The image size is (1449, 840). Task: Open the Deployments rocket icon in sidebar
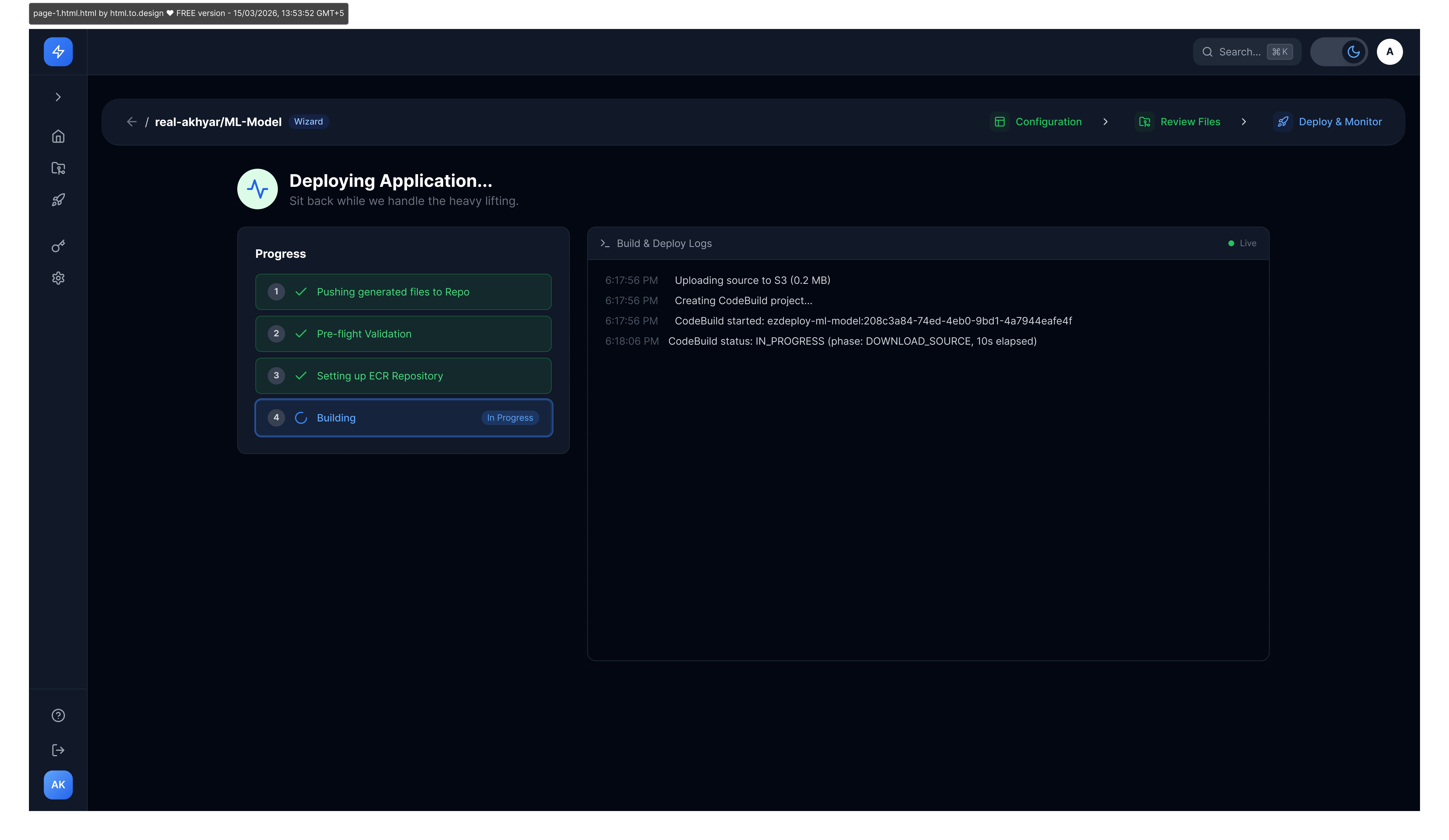click(57, 199)
